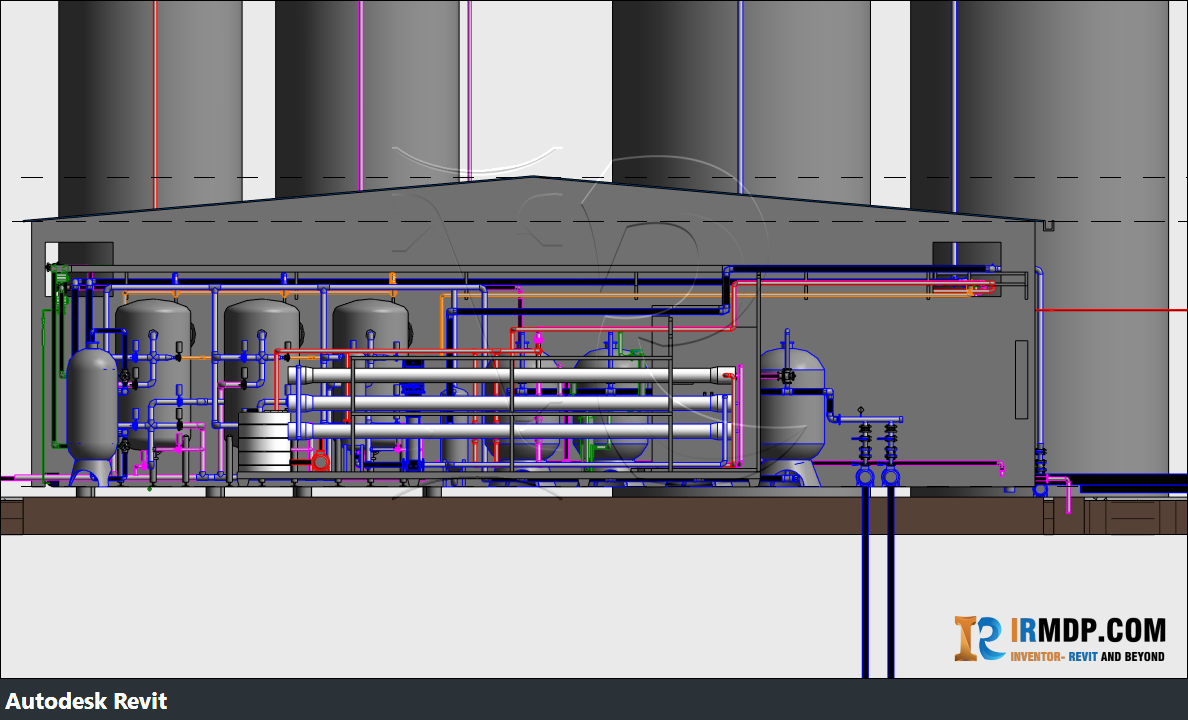Click the Autodesk Revit caption text

pyautogui.click(x=86, y=701)
